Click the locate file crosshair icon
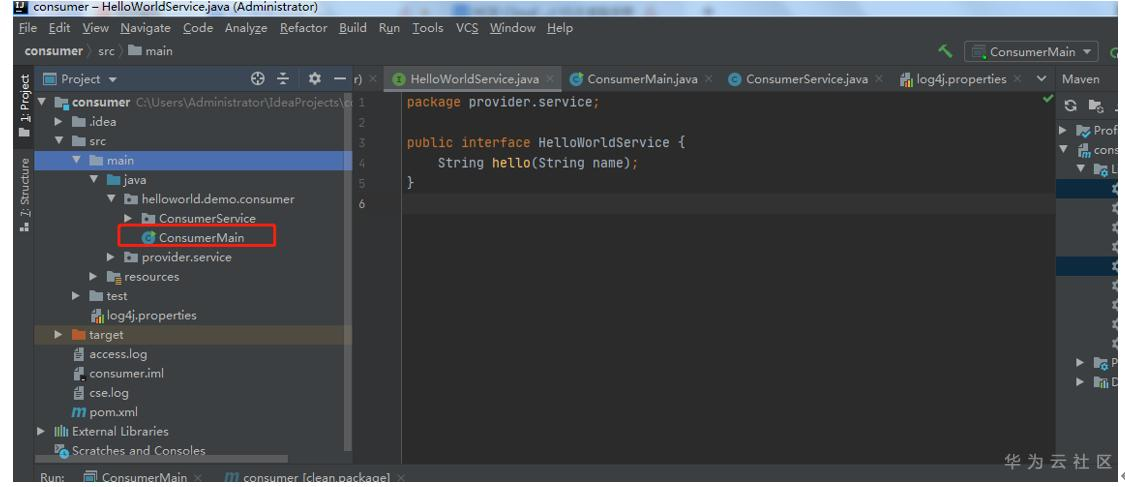This screenshot has width=1125, height=487. (x=258, y=79)
